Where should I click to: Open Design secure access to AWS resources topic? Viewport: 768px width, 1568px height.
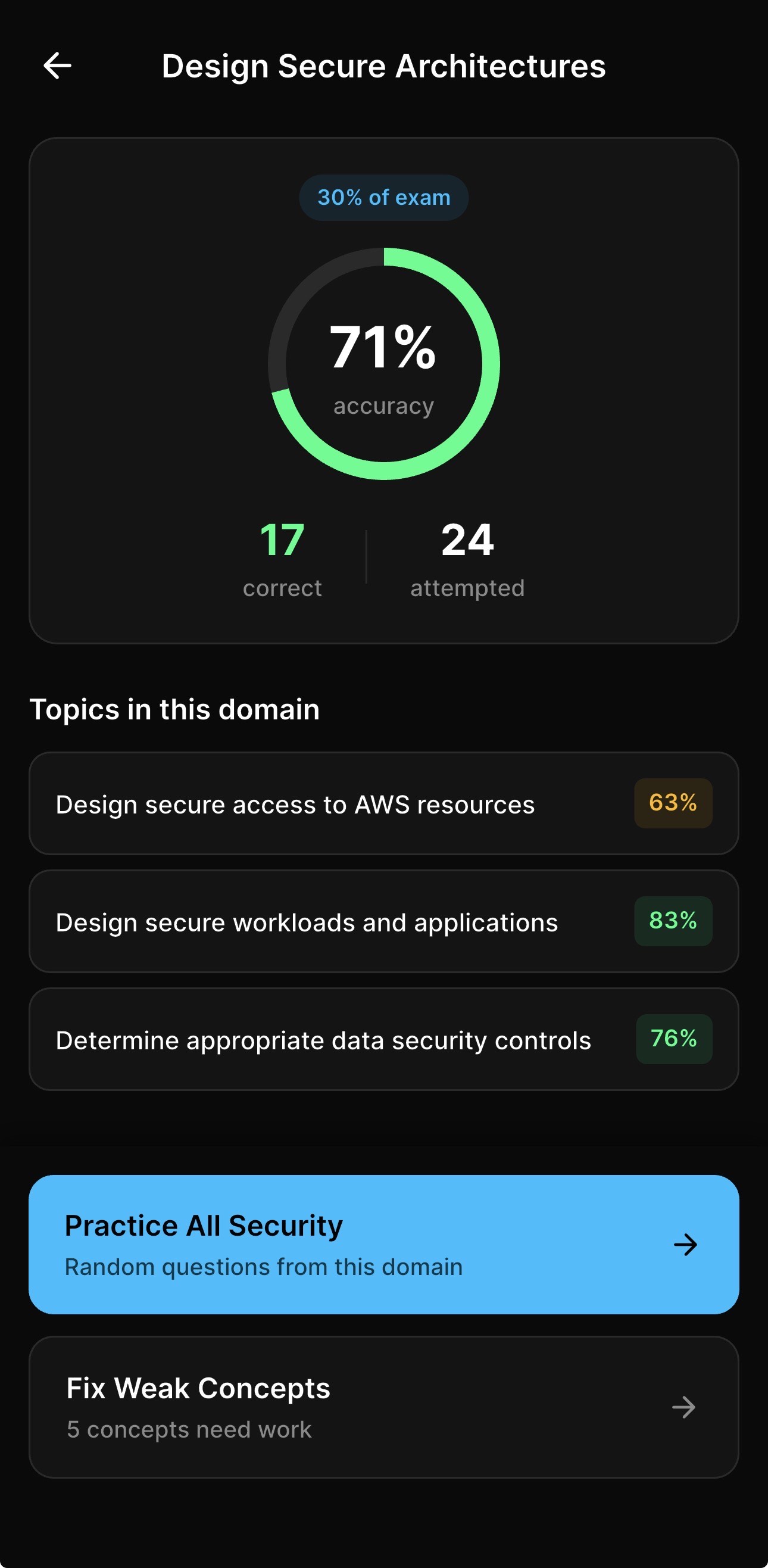click(x=384, y=803)
